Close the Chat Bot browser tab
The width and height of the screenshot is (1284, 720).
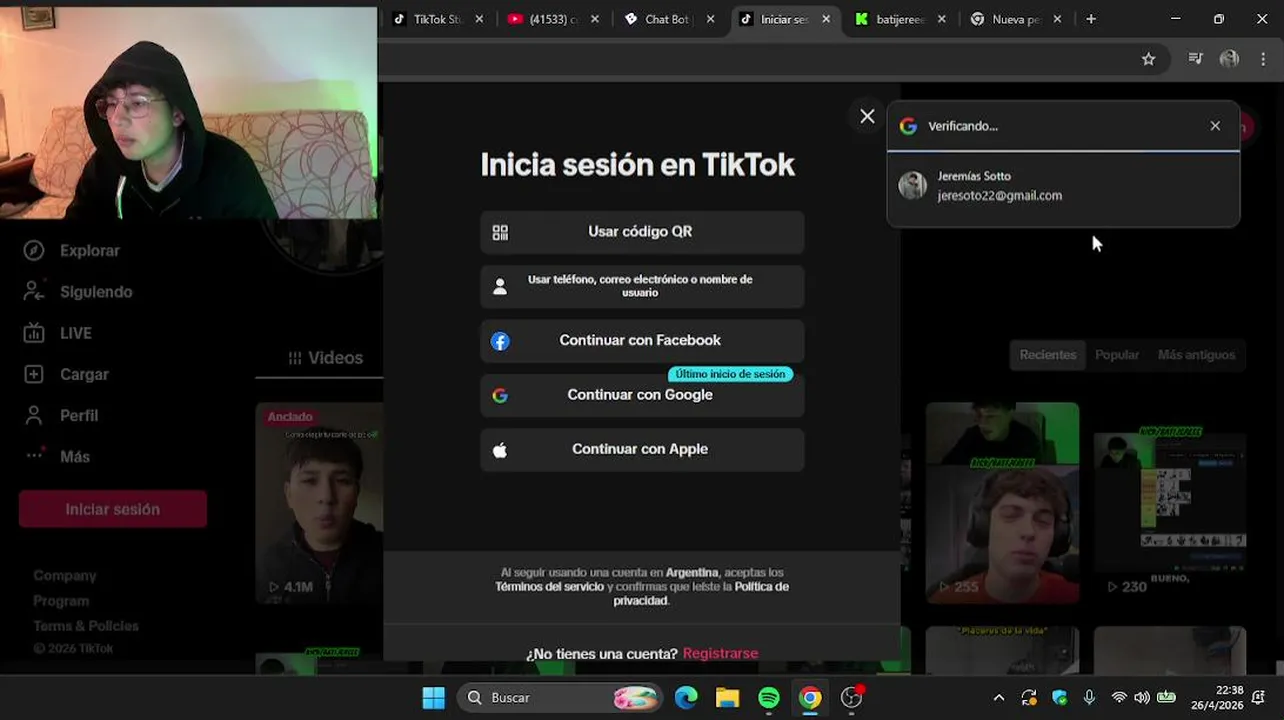pos(711,19)
